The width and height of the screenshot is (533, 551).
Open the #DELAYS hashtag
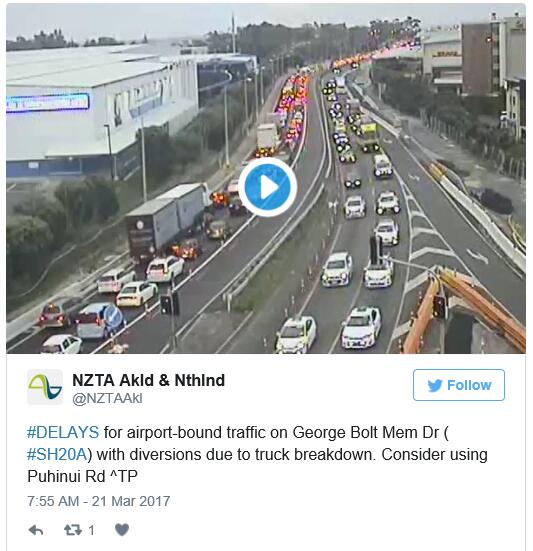coord(63,432)
